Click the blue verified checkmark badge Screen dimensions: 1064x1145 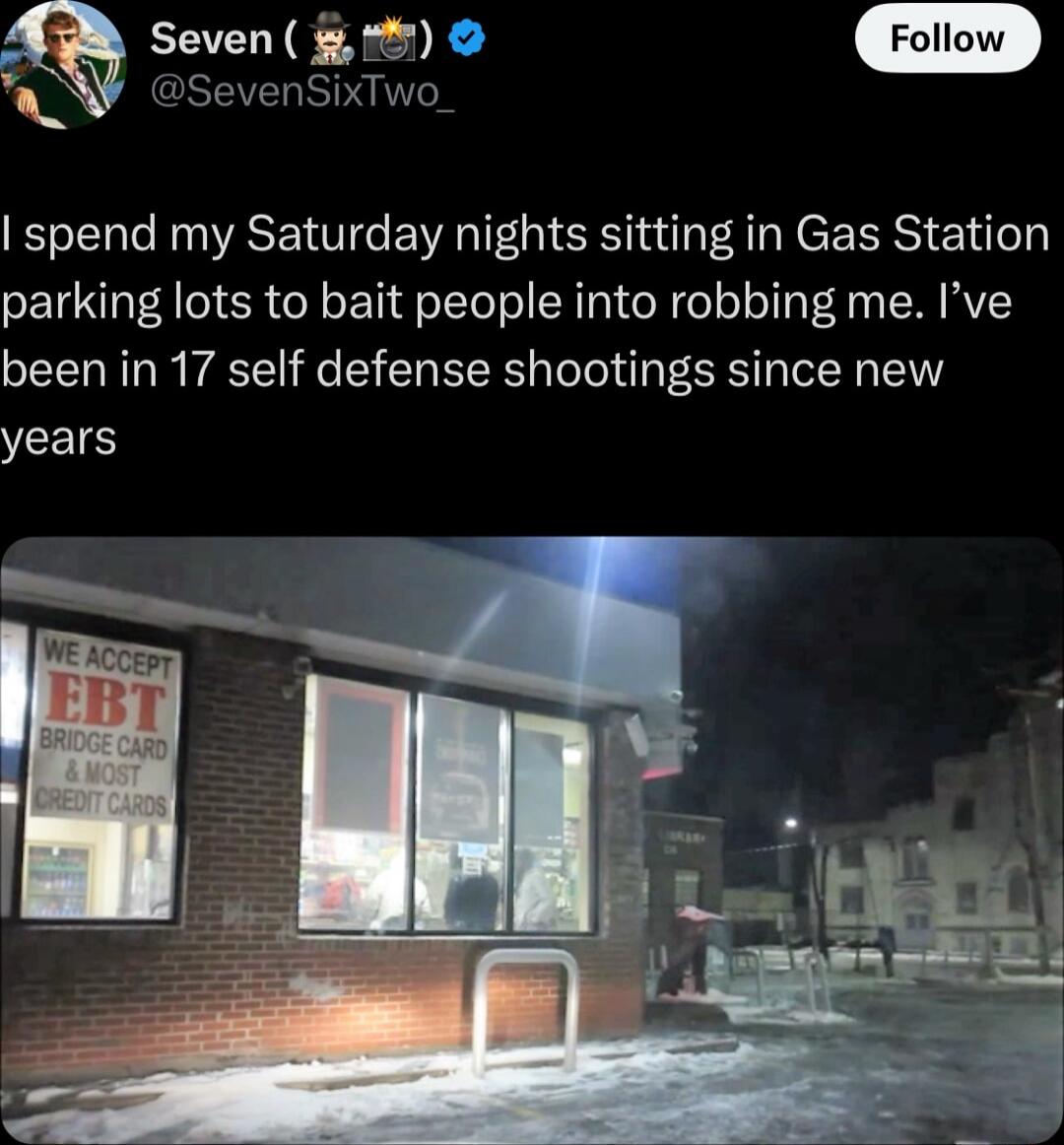tap(466, 38)
